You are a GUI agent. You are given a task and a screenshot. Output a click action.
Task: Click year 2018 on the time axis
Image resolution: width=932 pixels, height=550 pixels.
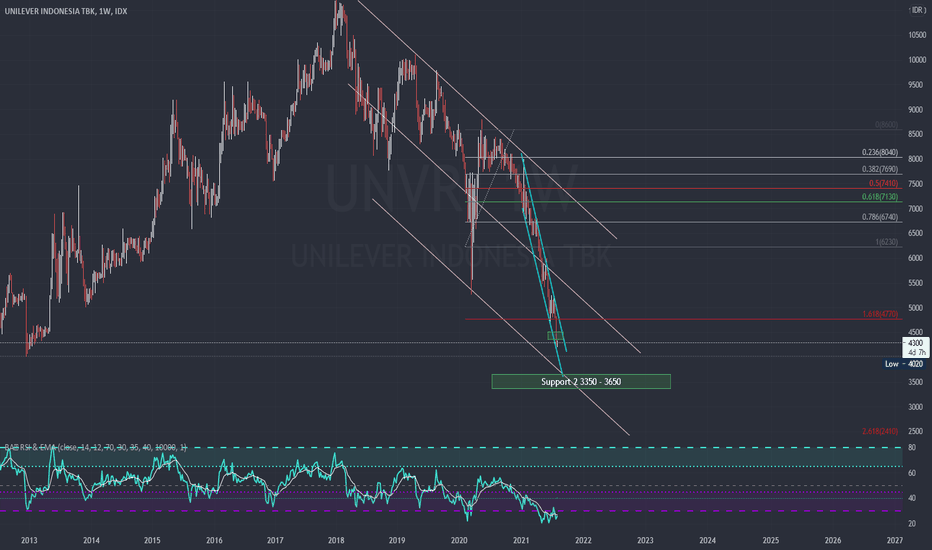[336, 540]
